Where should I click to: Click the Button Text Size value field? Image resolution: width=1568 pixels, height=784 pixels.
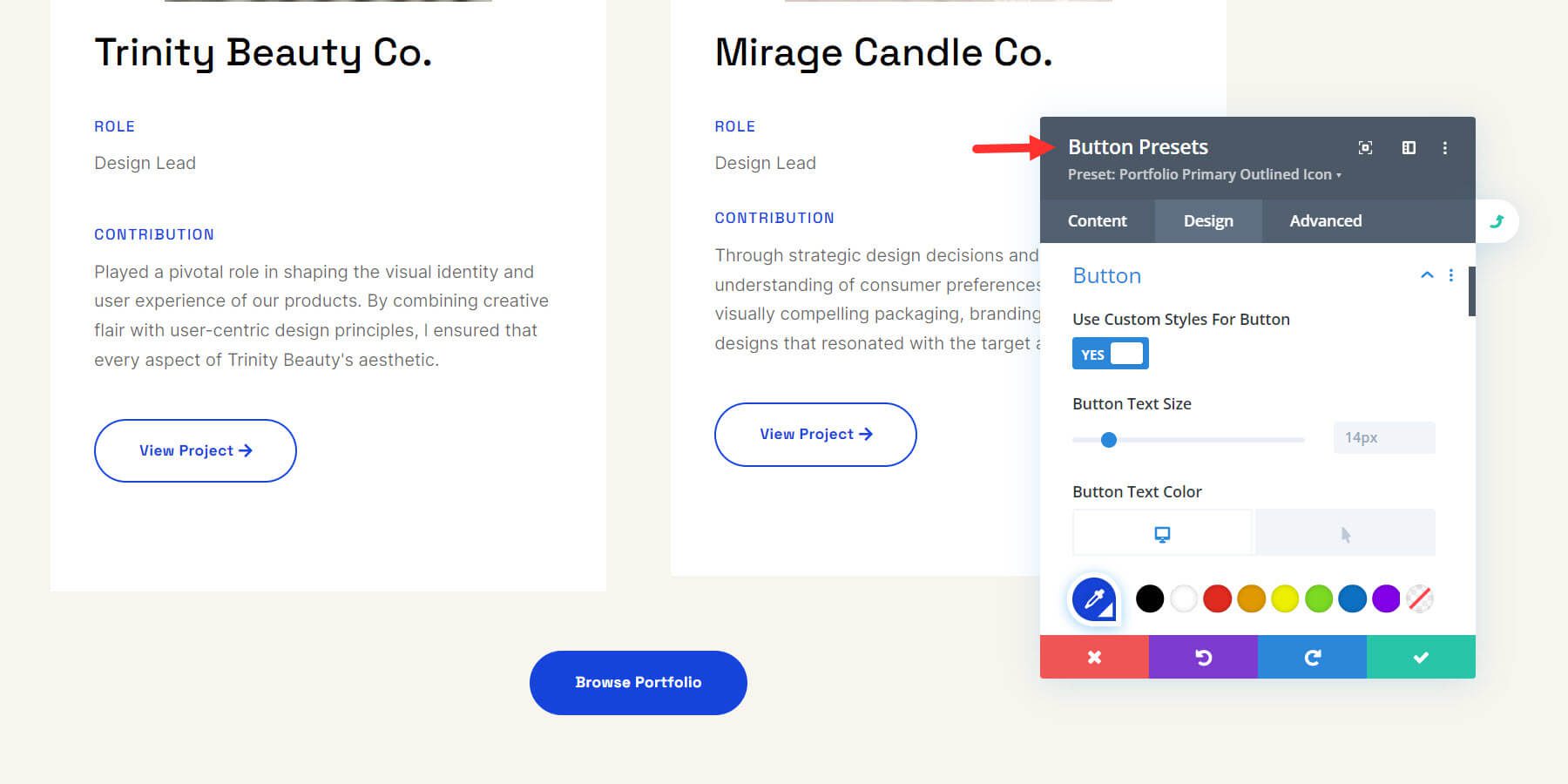point(1383,437)
